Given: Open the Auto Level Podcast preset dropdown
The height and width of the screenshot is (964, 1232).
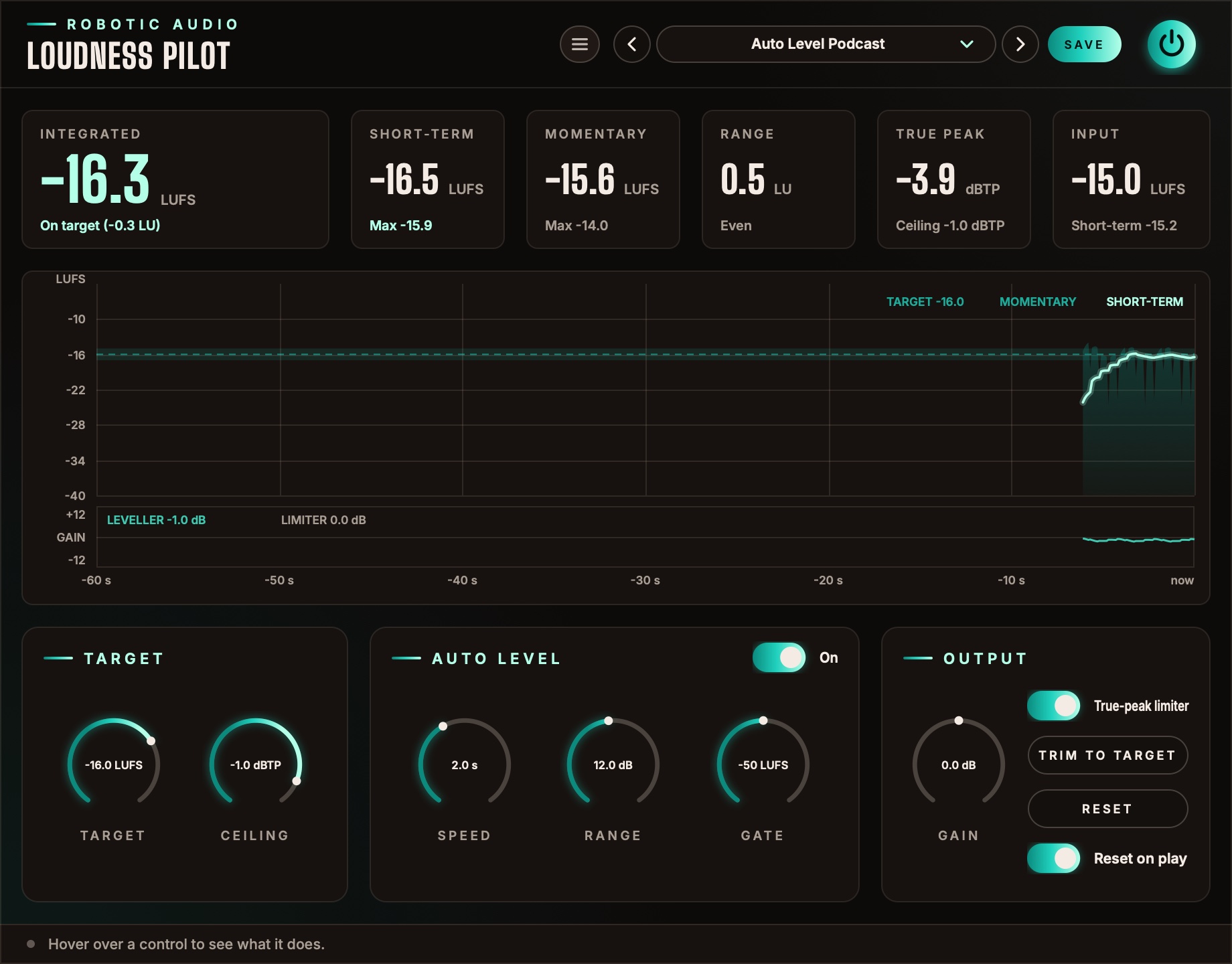Looking at the screenshot, I should click(826, 44).
